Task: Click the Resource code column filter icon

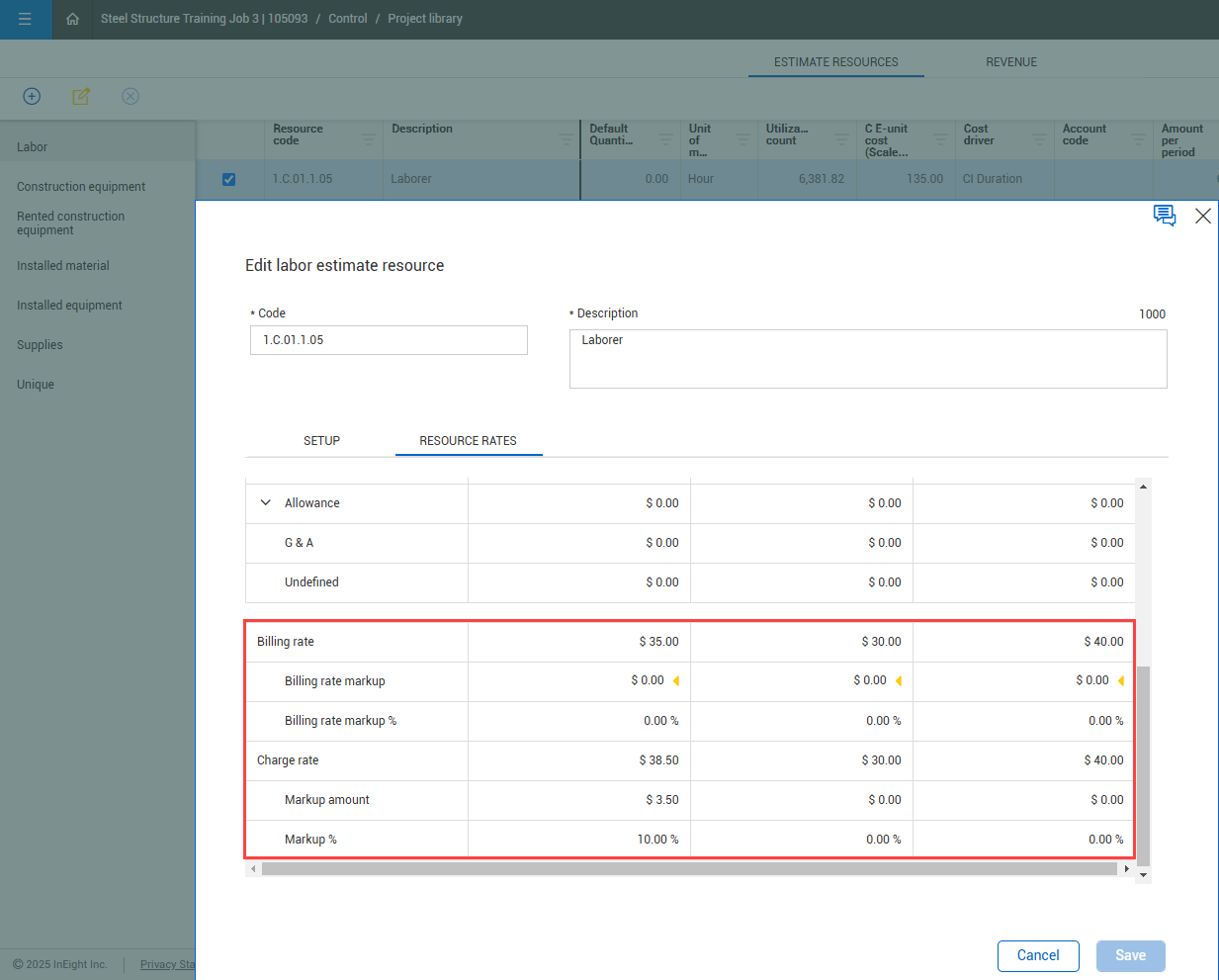Action: pos(368,139)
